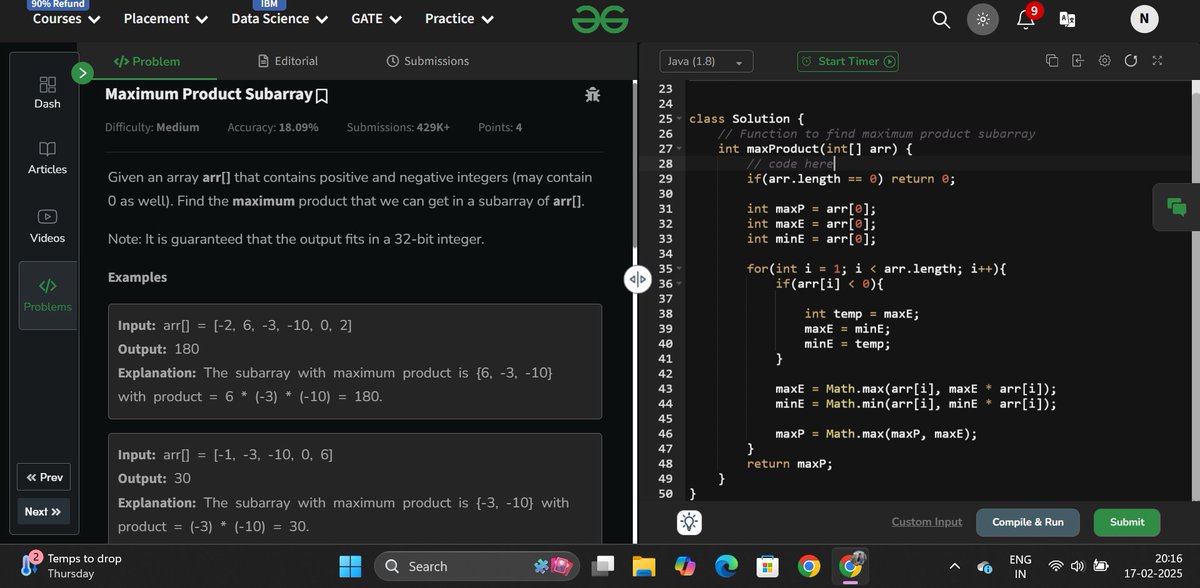Open Microsoft Store from the taskbar
1200x588 pixels.
pos(767,567)
